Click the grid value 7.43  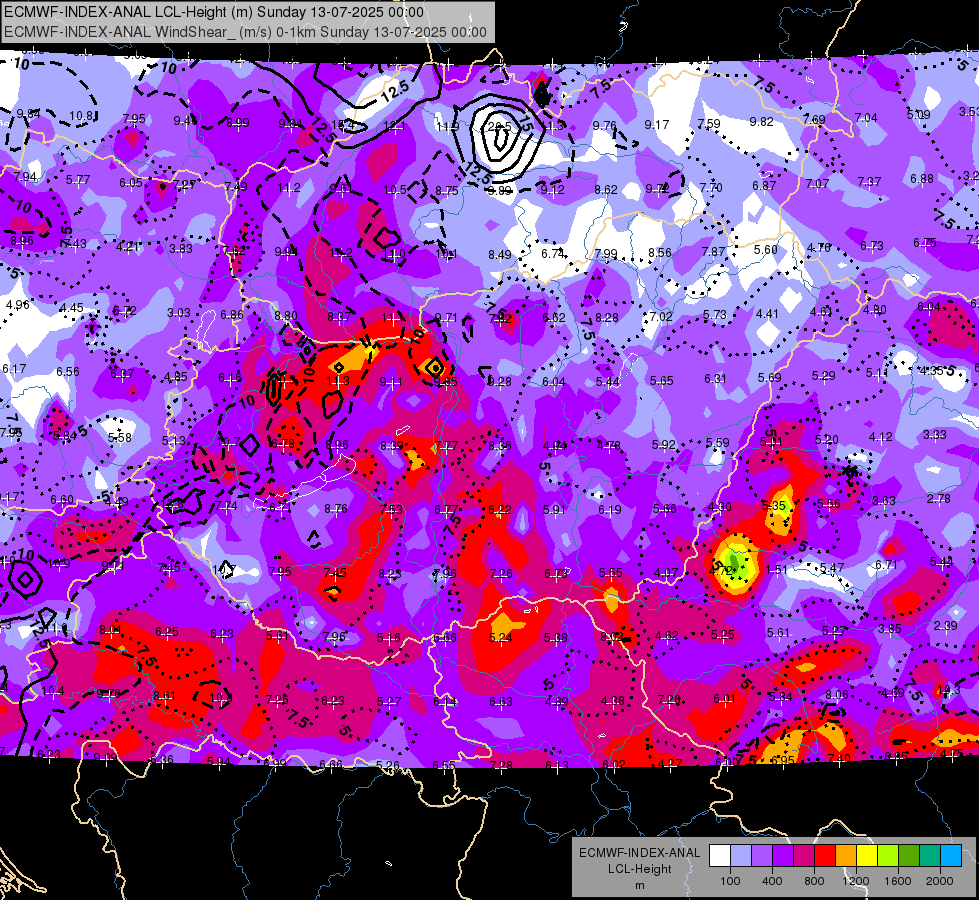point(75,244)
